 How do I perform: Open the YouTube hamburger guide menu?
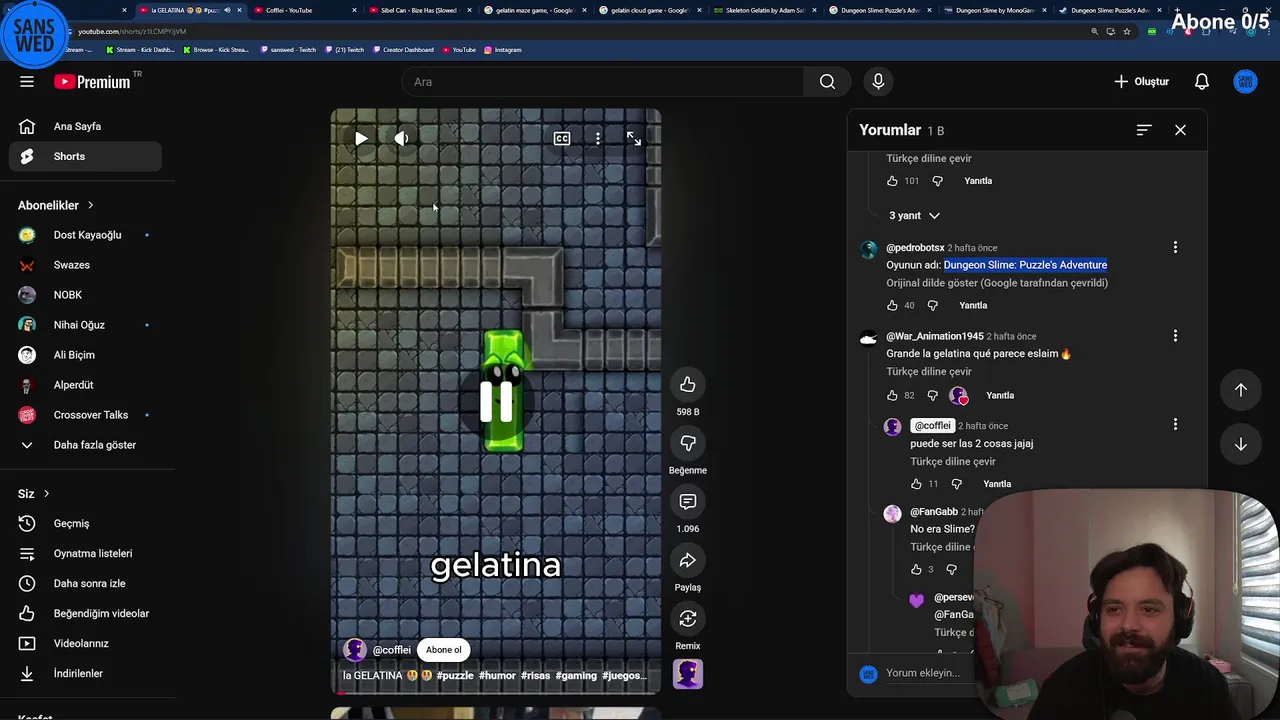tap(27, 82)
